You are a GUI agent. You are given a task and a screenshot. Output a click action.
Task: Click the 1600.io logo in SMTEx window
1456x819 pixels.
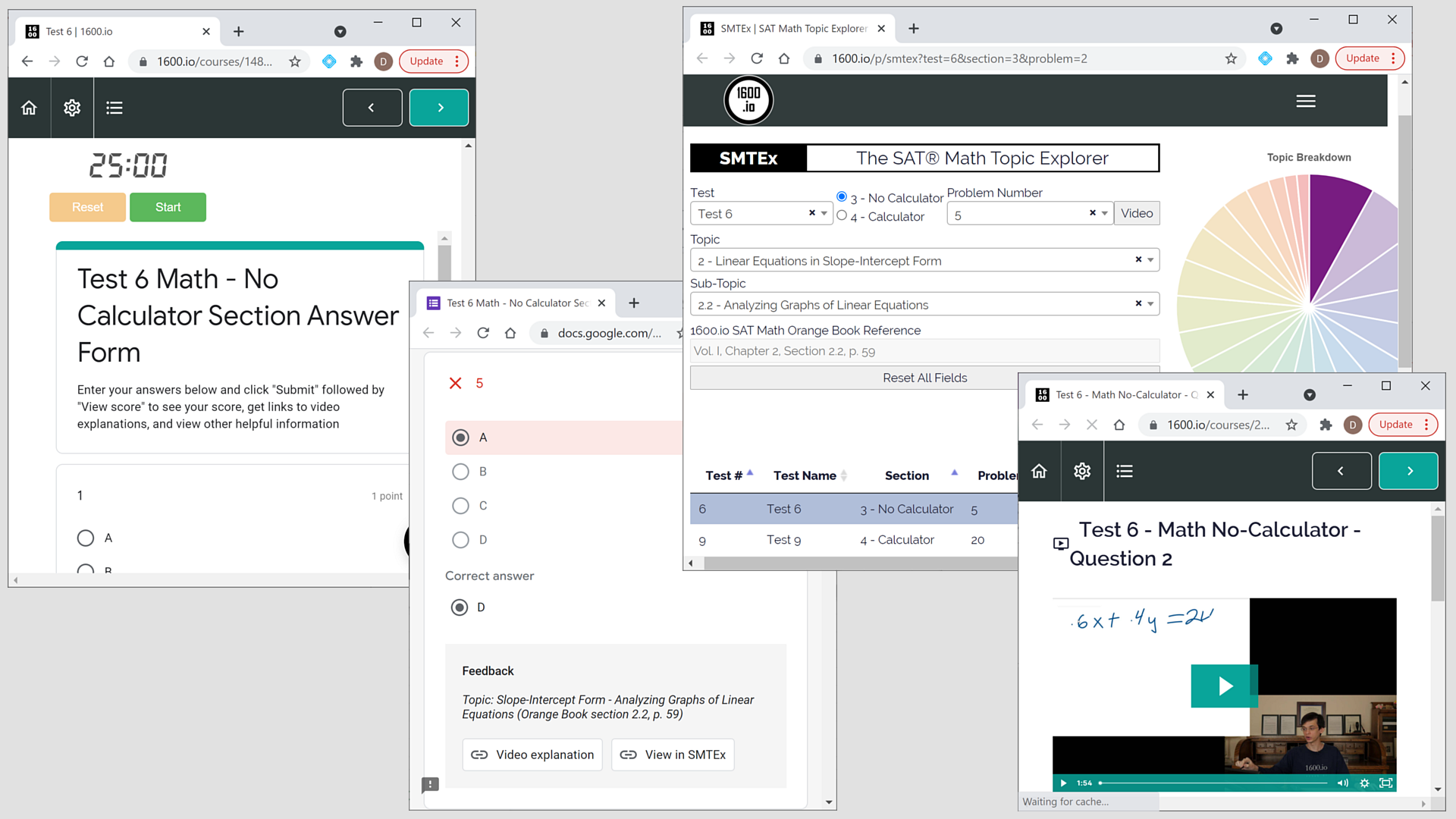[748, 100]
